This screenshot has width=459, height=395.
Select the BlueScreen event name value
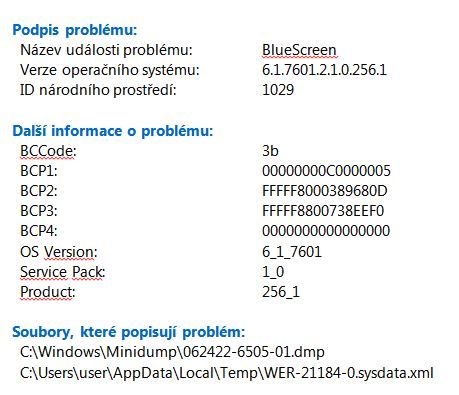point(299,50)
